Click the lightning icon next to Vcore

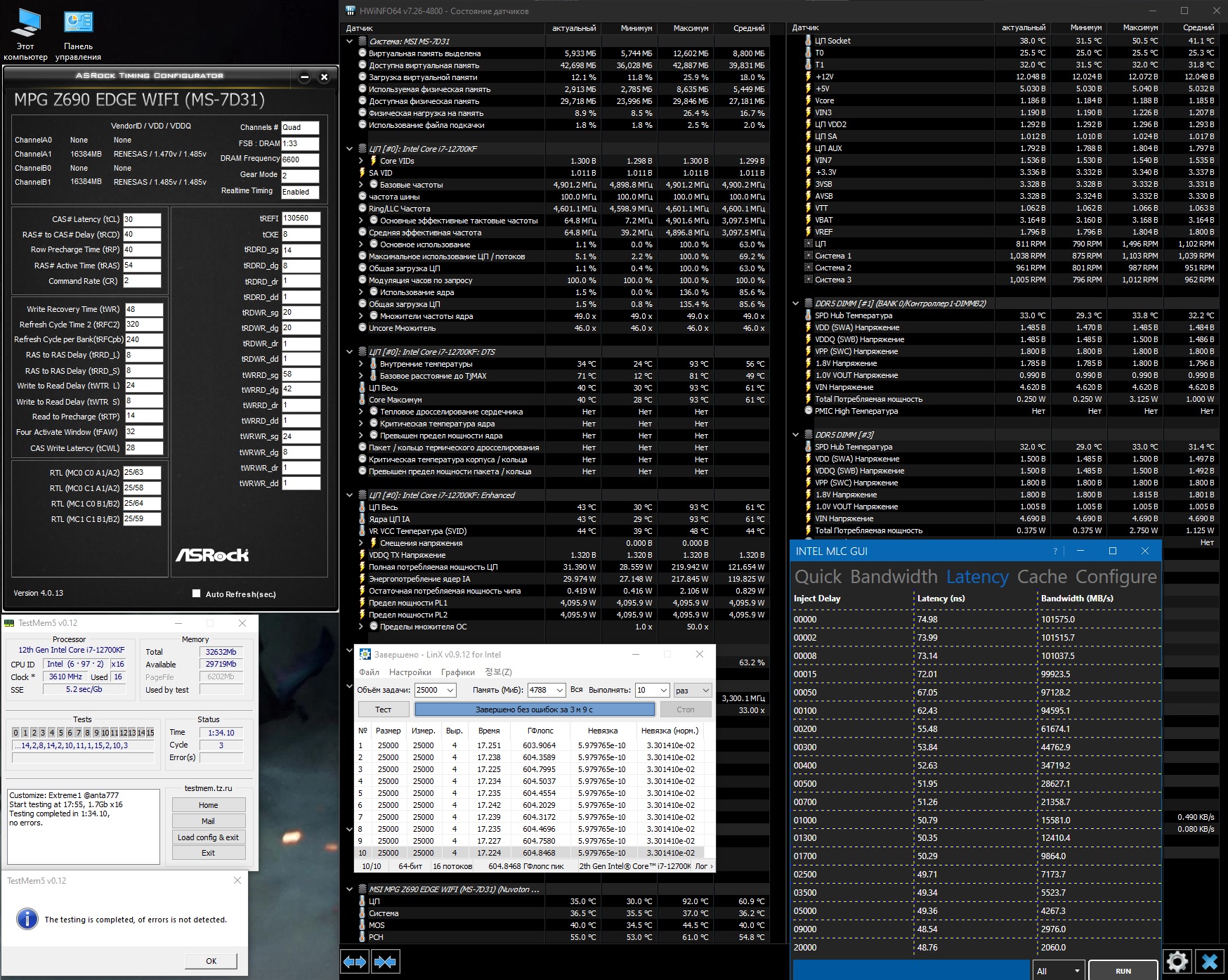click(x=808, y=100)
